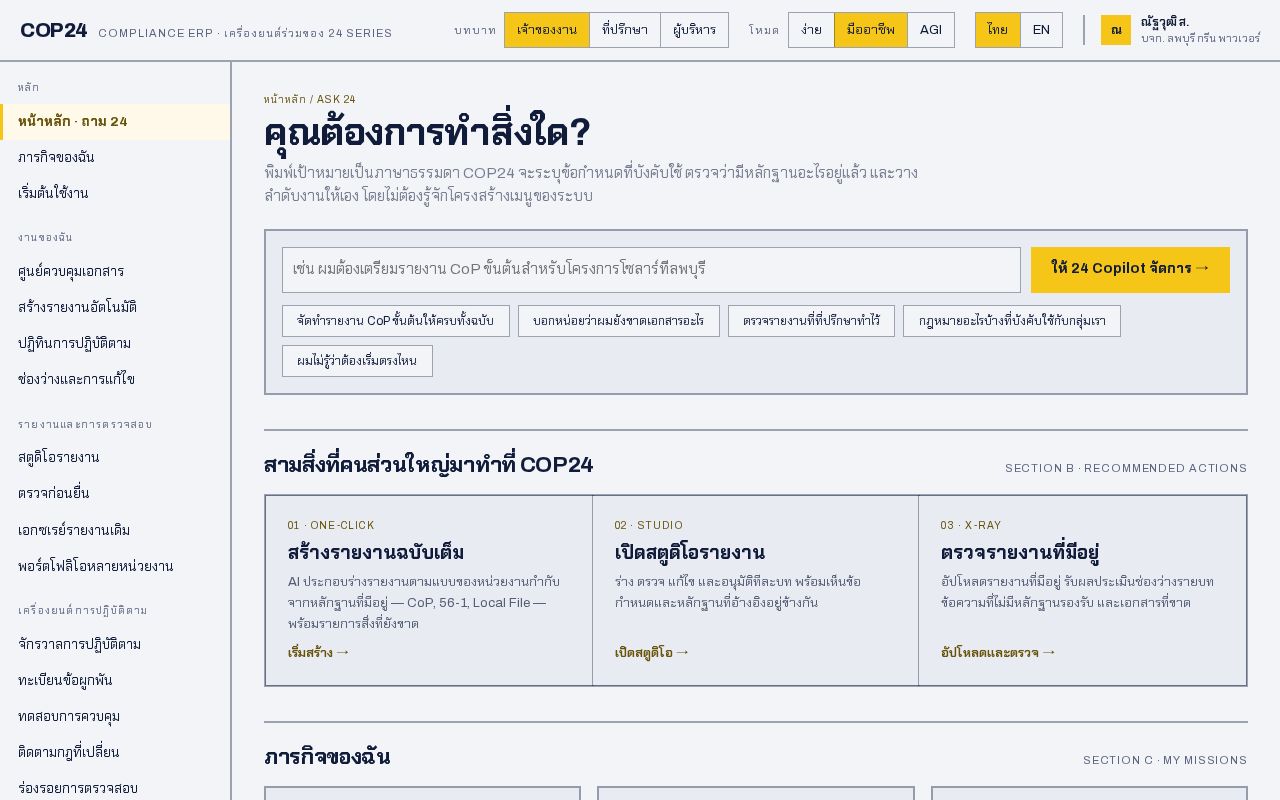Open ภารกิจของฉัน in sidebar
Image resolution: width=1280 pixels, height=800 pixels.
tap(115, 158)
